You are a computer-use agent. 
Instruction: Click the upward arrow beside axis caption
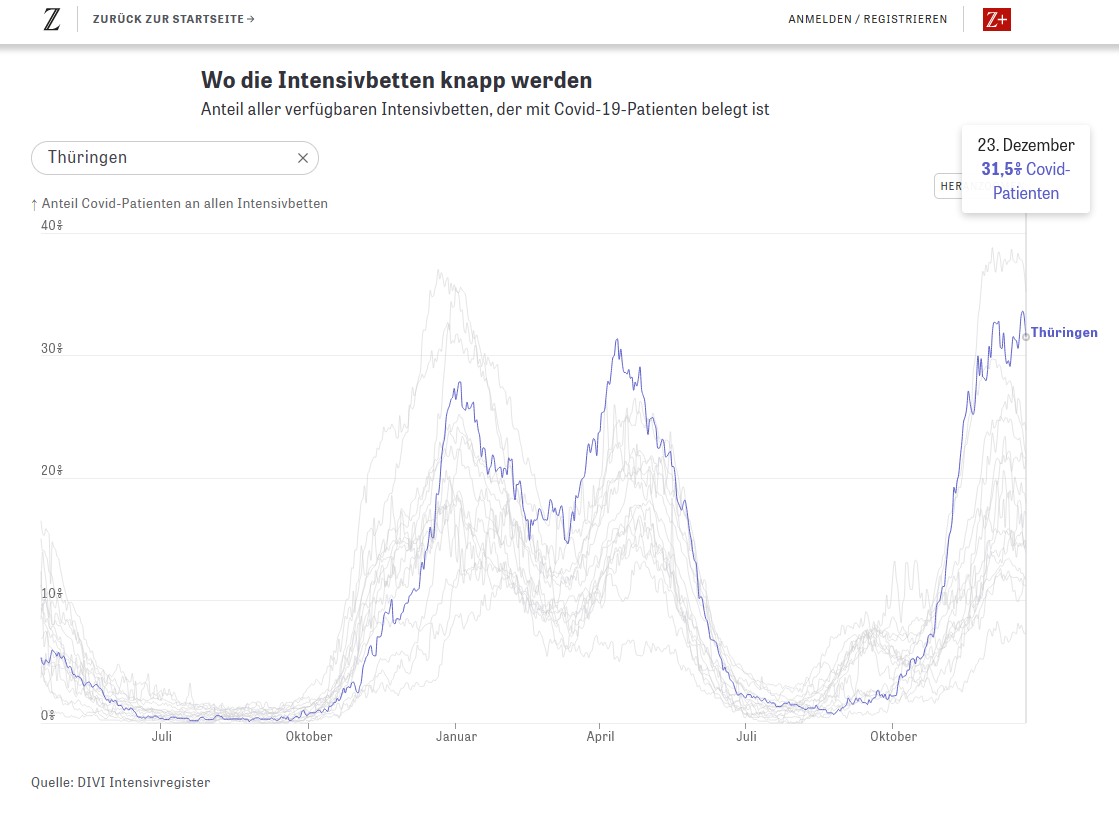[34, 204]
